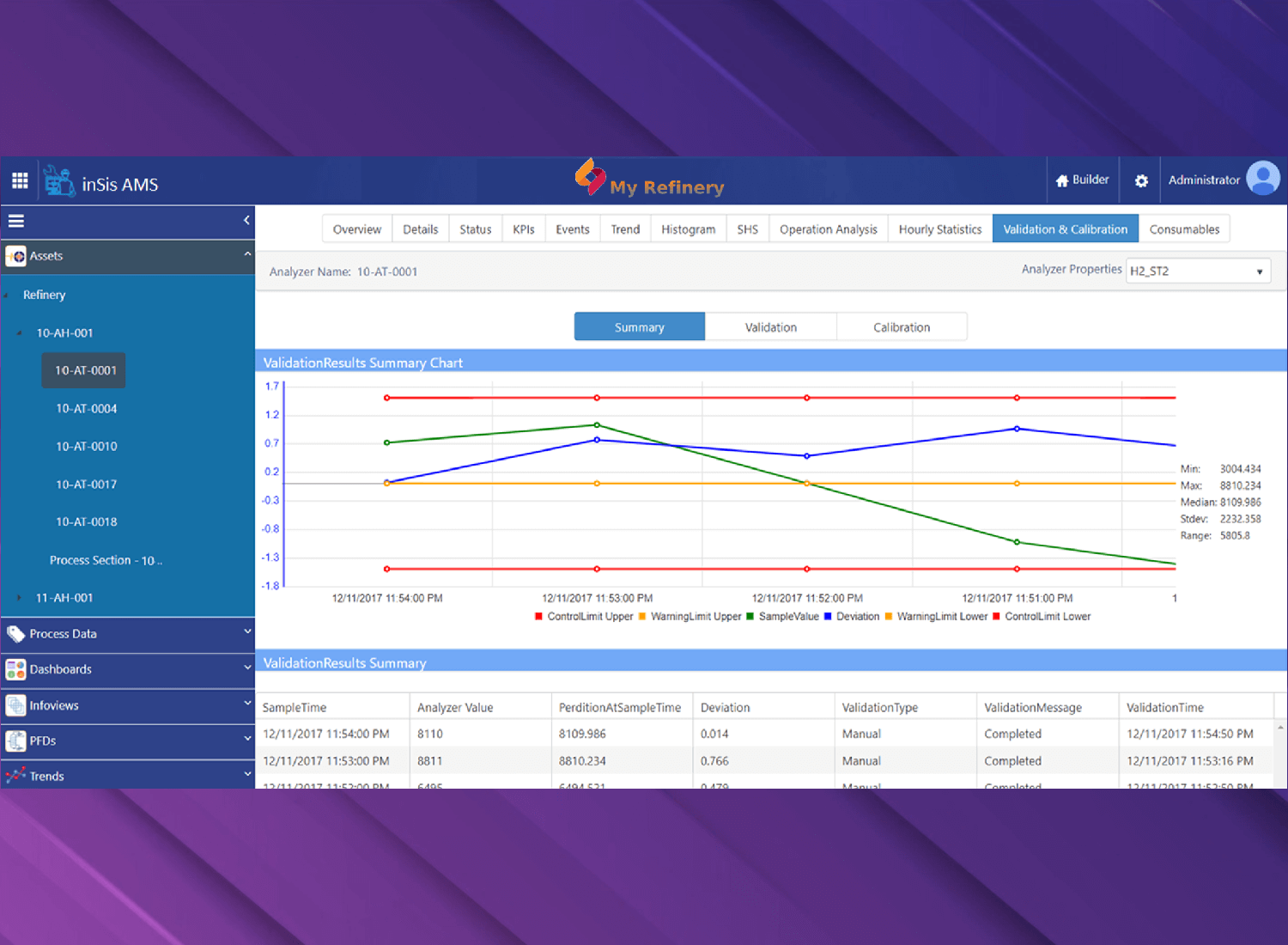Image resolution: width=1288 pixels, height=945 pixels.
Task: Click the Trends chart icon
Action: click(15, 776)
